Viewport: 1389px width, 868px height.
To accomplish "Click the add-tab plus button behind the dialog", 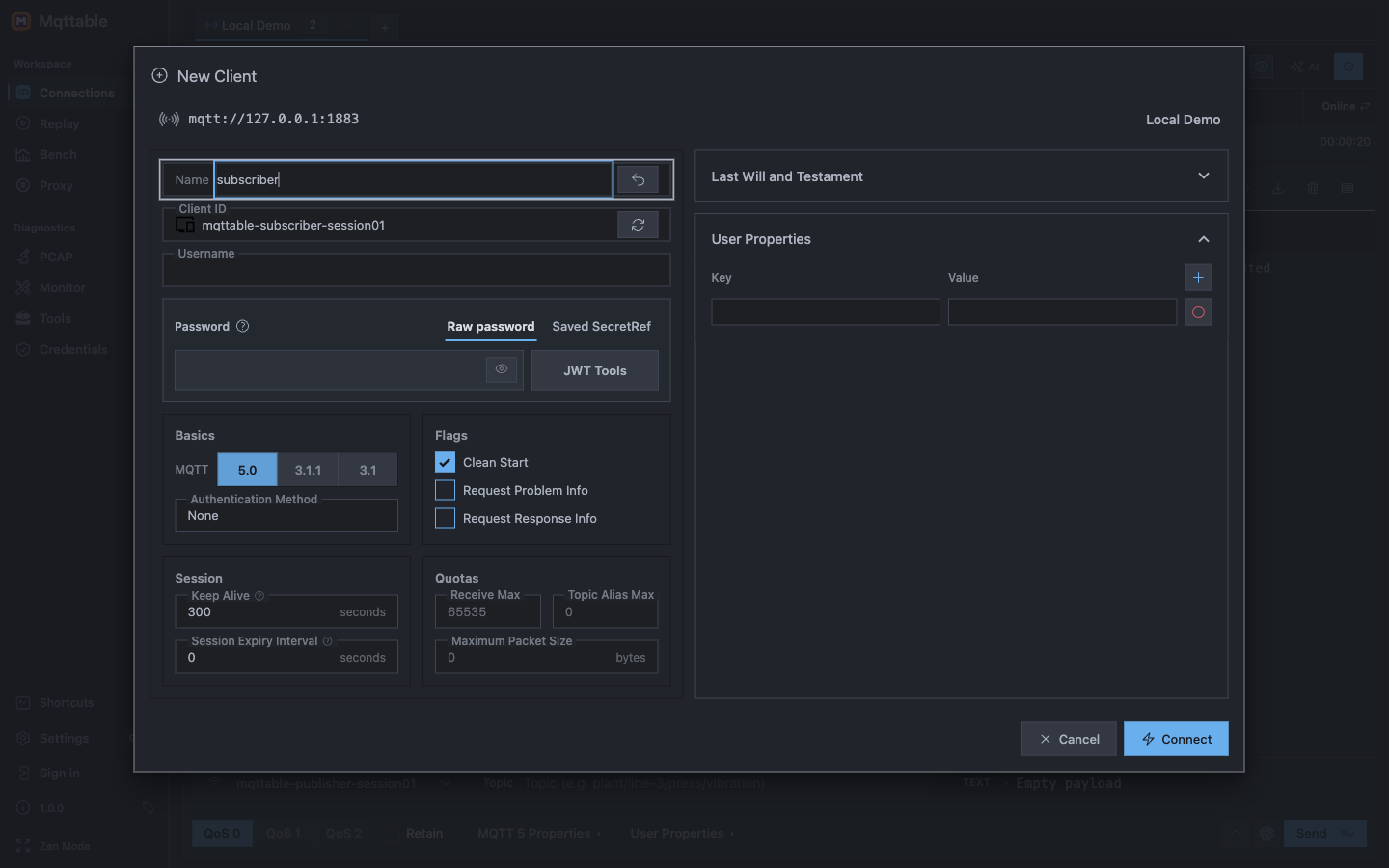I will point(385,27).
